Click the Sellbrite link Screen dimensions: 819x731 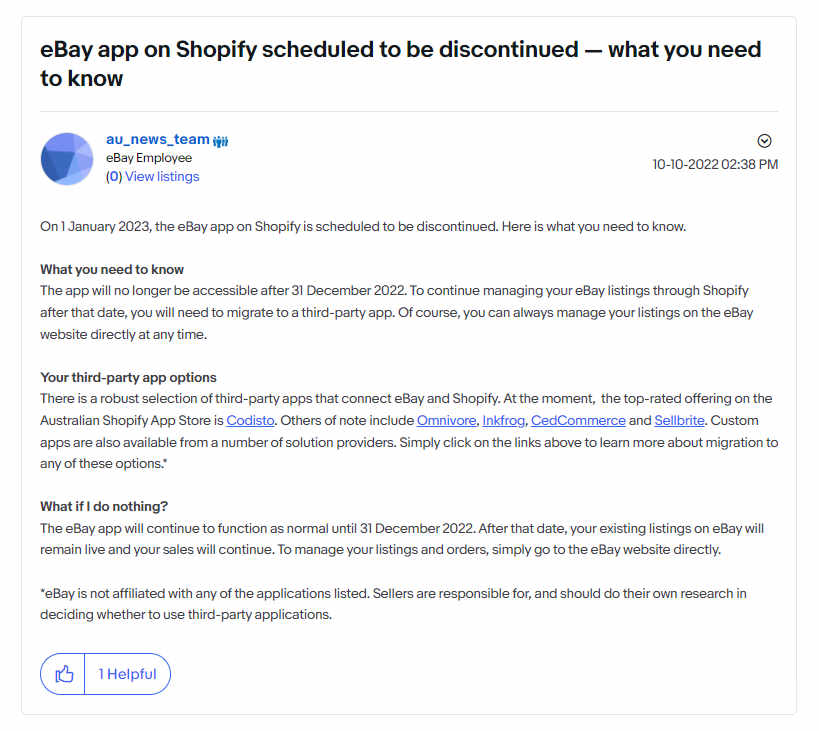[679, 420]
